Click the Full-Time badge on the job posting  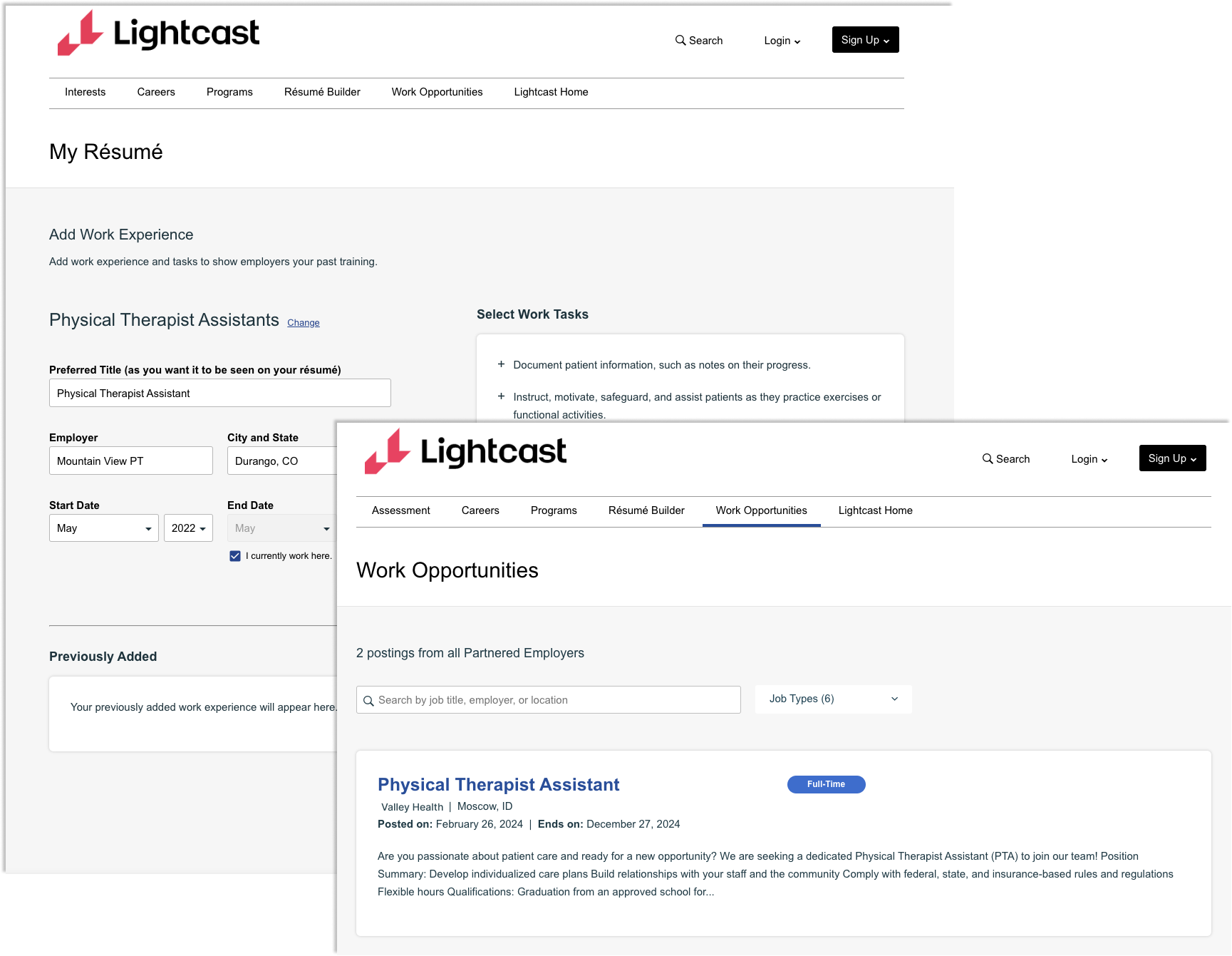(x=826, y=784)
